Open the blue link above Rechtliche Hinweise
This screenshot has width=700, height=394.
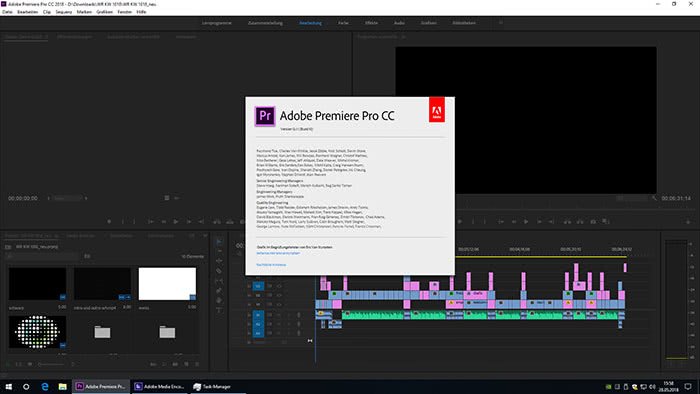tap(278, 253)
